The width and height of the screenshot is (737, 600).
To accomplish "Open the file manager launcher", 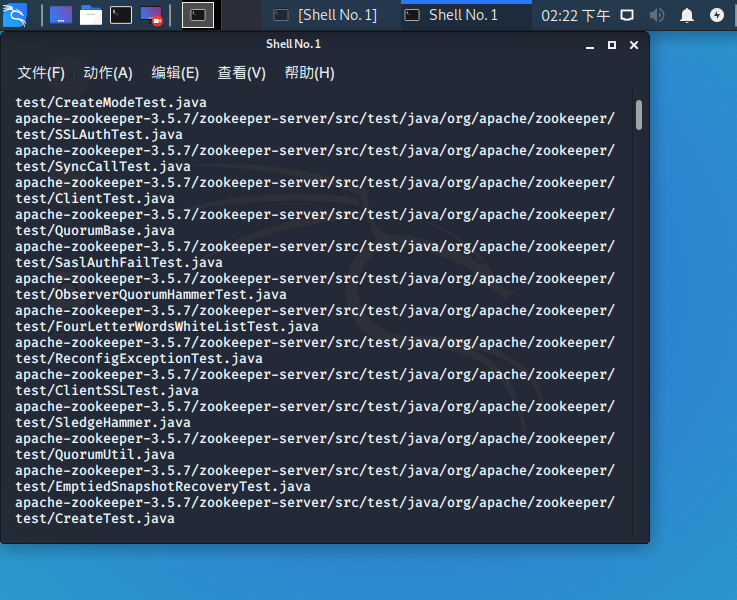I will pos(91,15).
